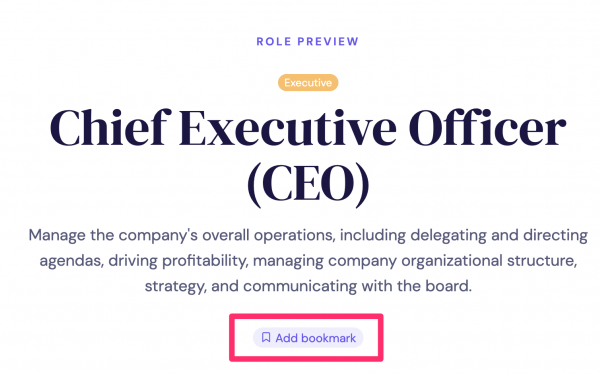600x374 pixels.
Task: Add a bookmark for this role
Action: tap(308, 338)
